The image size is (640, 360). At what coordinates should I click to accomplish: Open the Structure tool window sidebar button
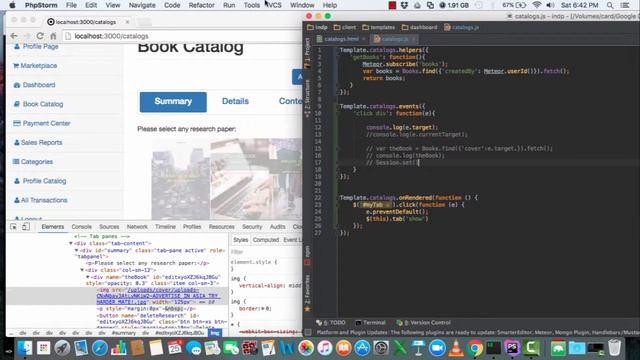(307, 98)
